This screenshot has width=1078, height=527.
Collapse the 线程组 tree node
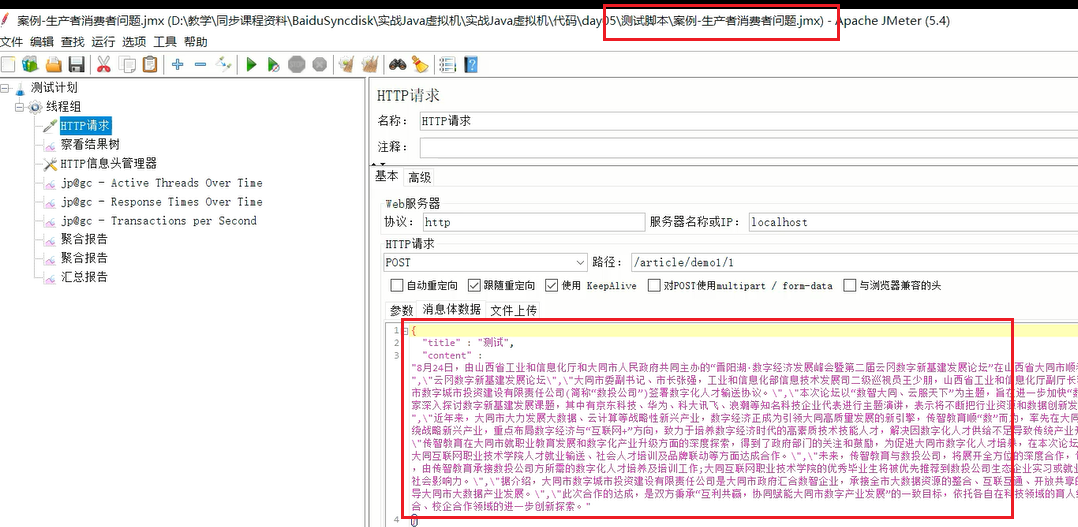pos(19,107)
